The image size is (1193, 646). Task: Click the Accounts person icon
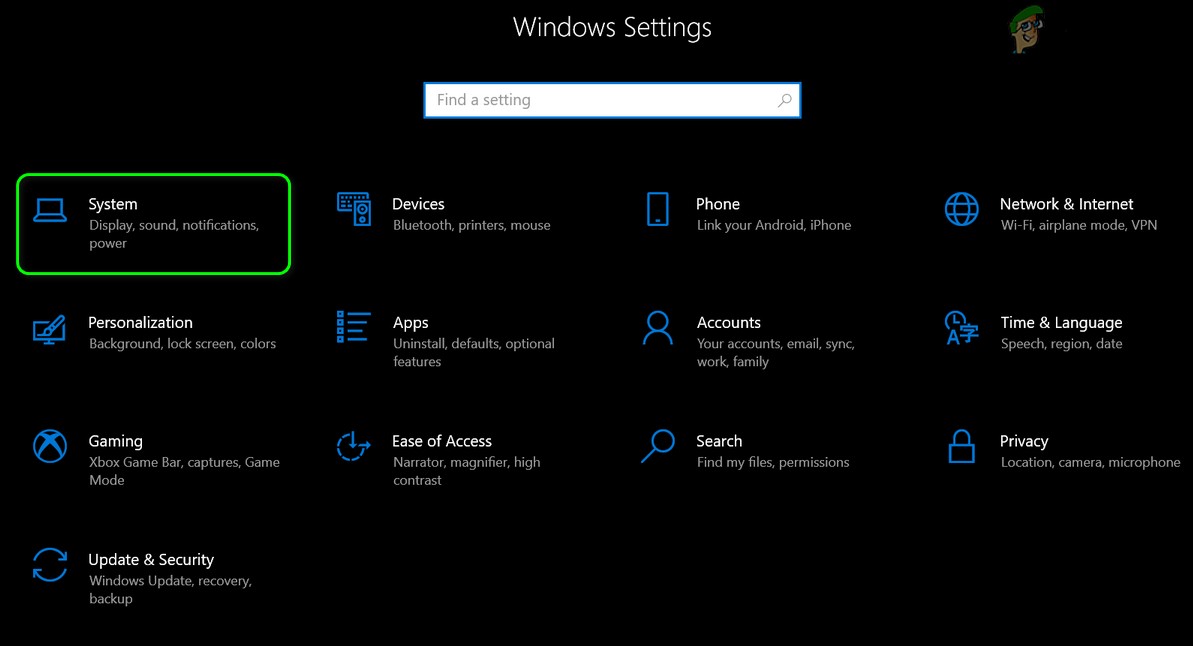(x=657, y=327)
